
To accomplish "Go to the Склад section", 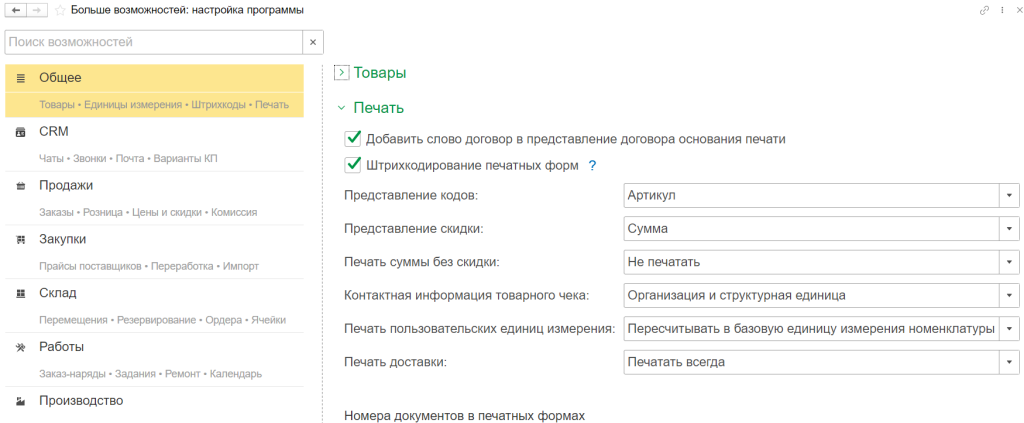I will click(x=58, y=293).
